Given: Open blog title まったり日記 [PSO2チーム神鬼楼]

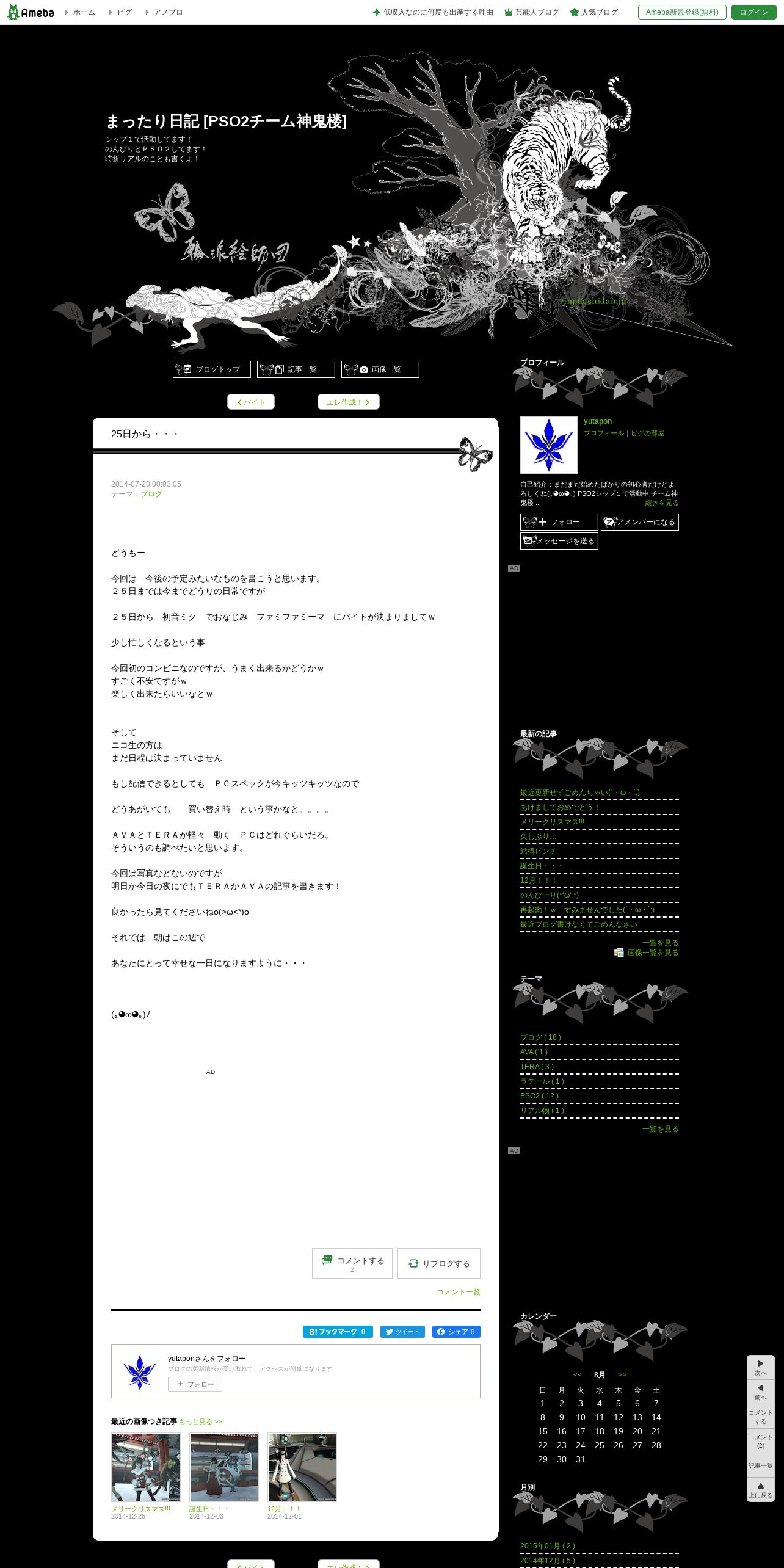Looking at the screenshot, I should [x=226, y=121].
